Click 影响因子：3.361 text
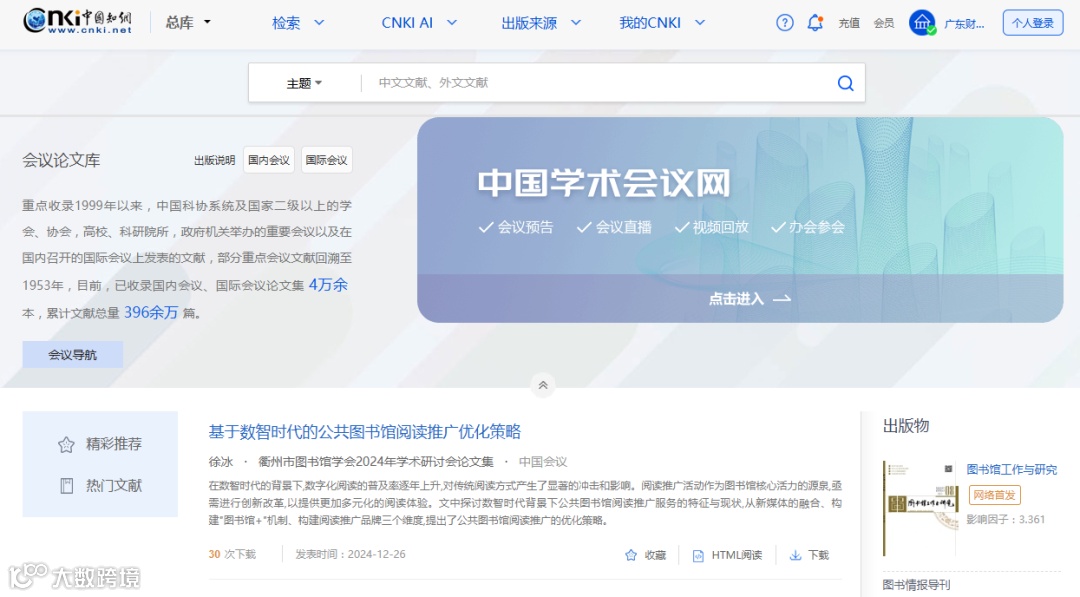Image resolution: width=1080 pixels, height=597 pixels. [x=1006, y=519]
